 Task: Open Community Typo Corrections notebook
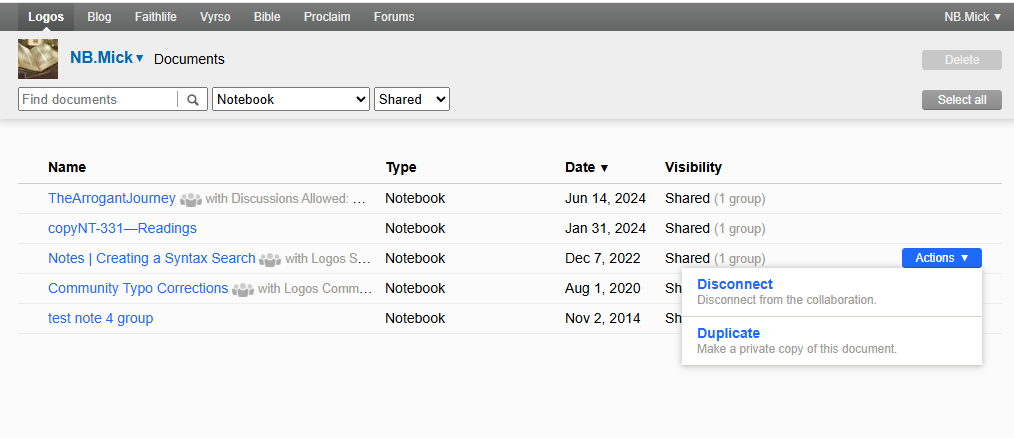pyautogui.click(x=138, y=288)
